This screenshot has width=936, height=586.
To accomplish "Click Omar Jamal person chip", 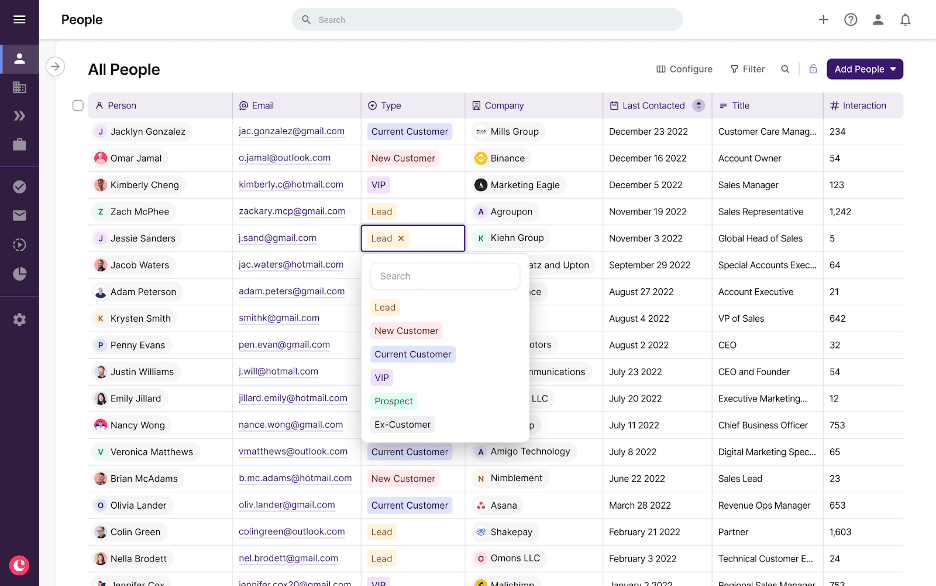I will pyautogui.click(x=128, y=158).
